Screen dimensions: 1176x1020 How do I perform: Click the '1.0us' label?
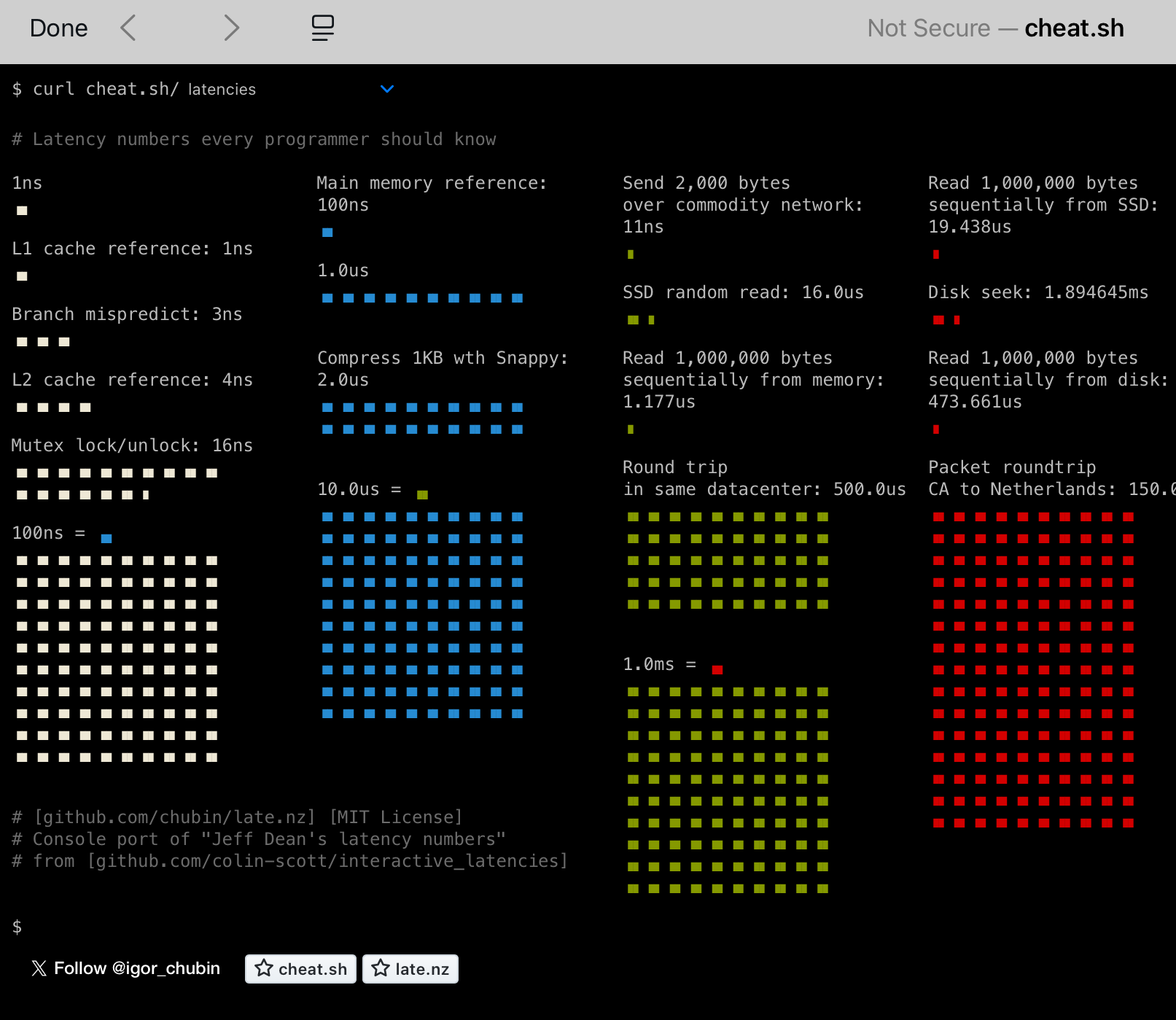click(343, 270)
